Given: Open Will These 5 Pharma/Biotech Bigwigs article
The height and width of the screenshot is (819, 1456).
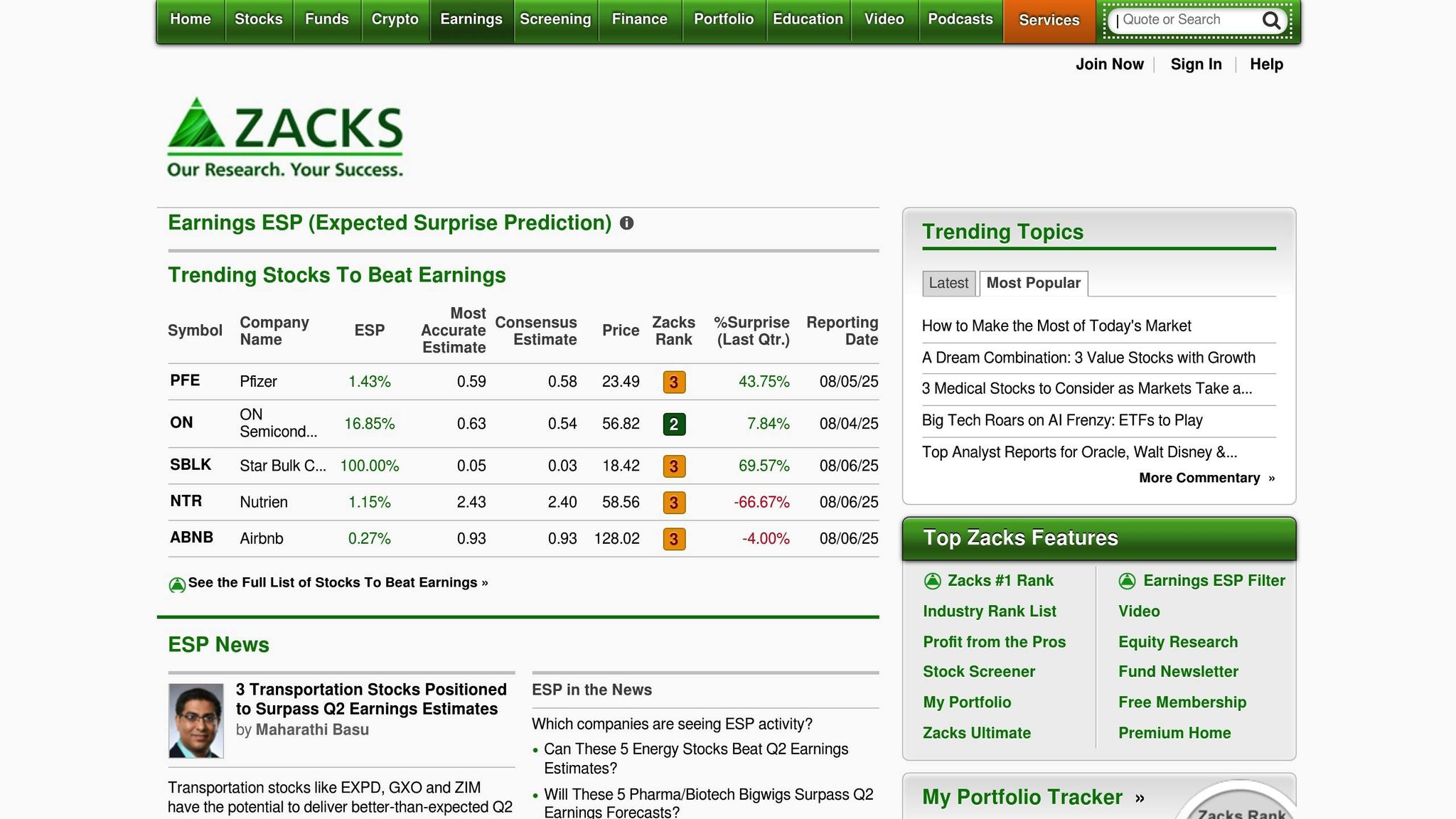Looking at the screenshot, I should click(708, 803).
